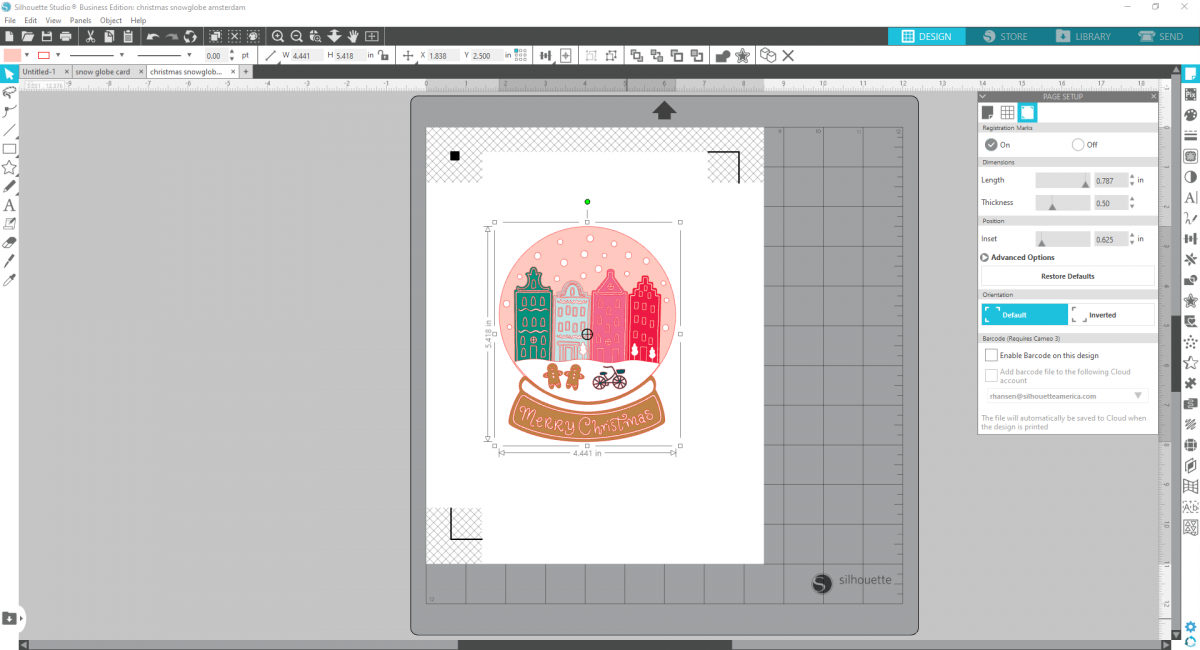Open the Registration Marks tab icon
This screenshot has height=650, width=1200.
click(x=1027, y=112)
